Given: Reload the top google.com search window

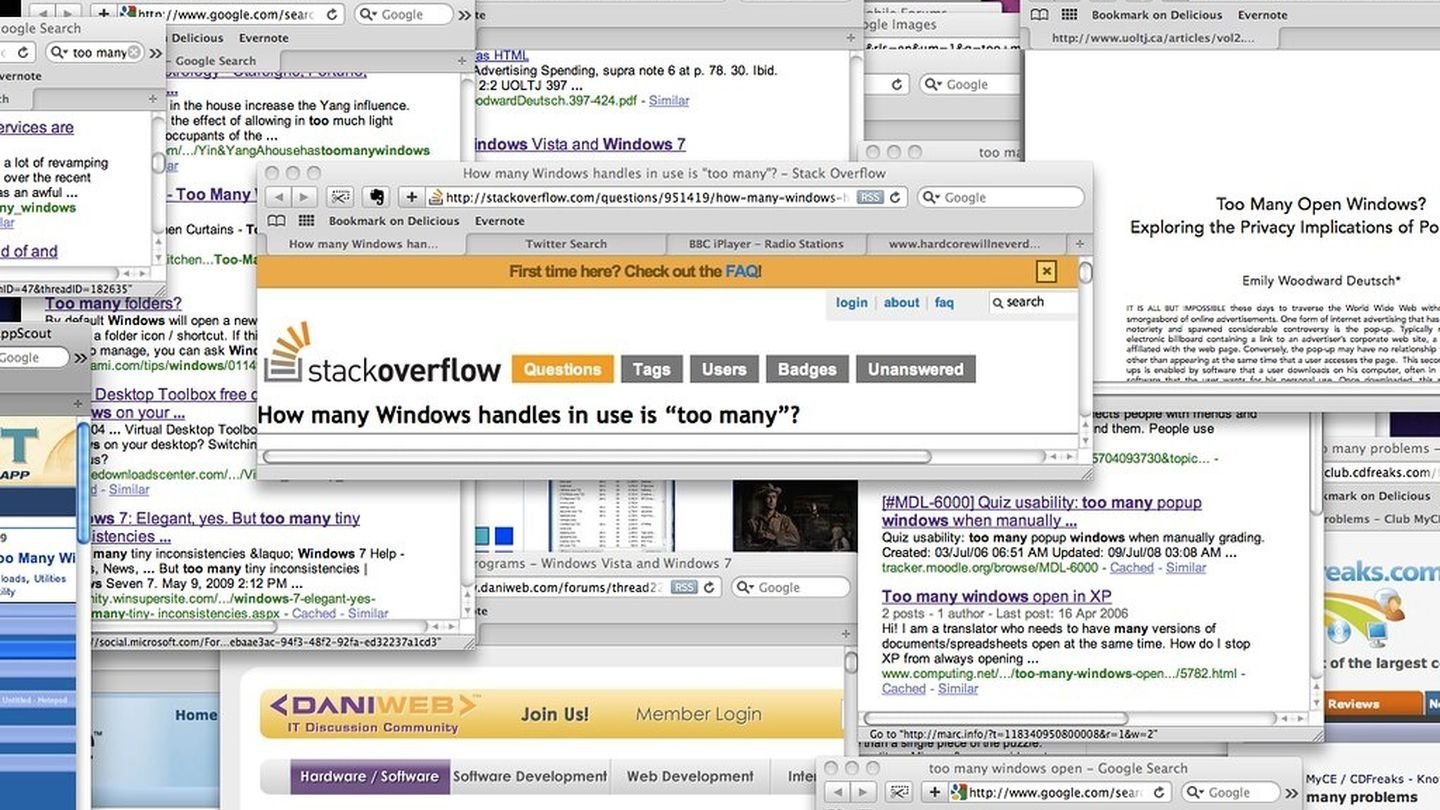Looking at the screenshot, I should pos(333,14).
